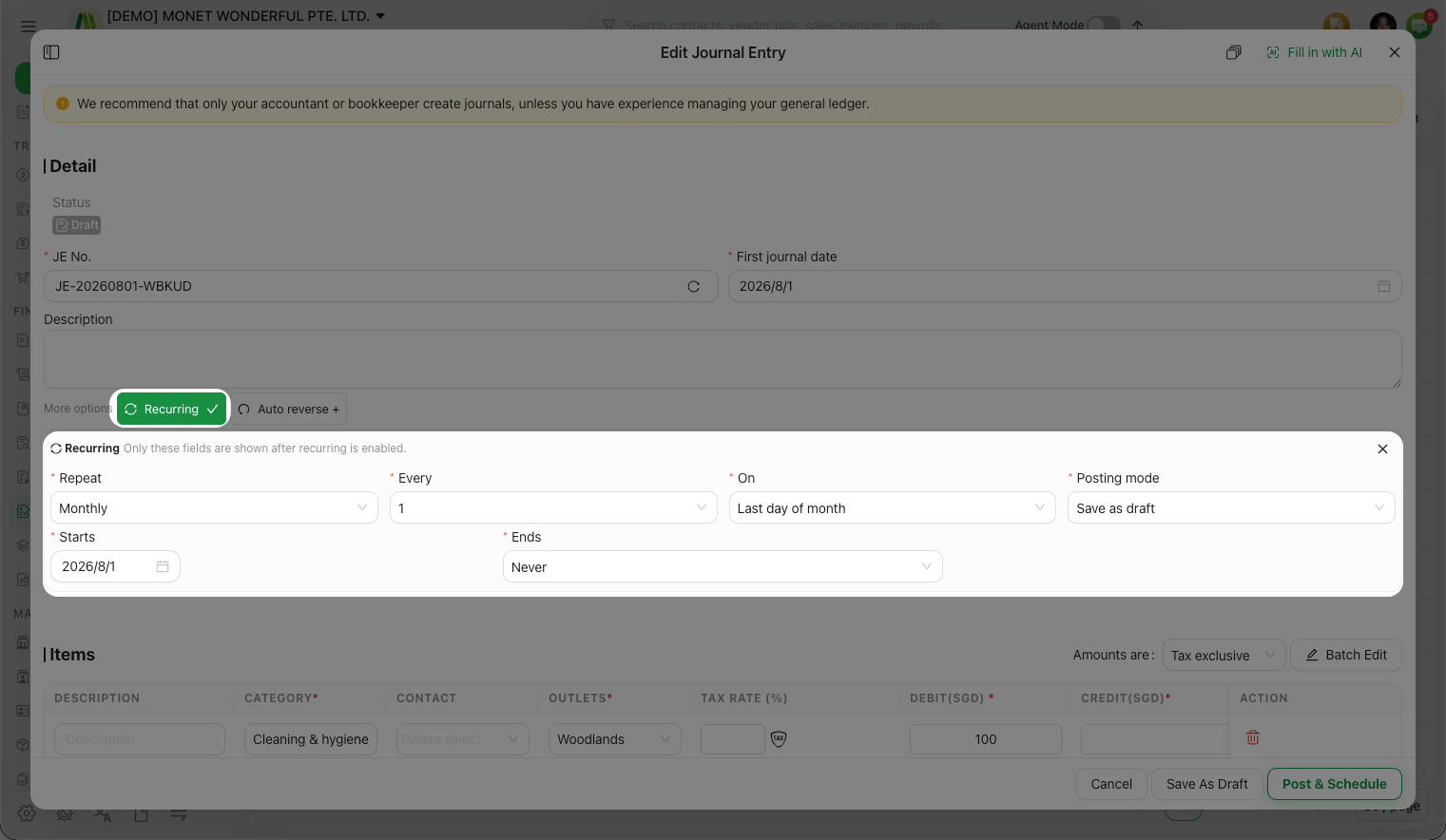Click Post & Schedule
Viewport: 1446px width, 840px height.
1335,784
